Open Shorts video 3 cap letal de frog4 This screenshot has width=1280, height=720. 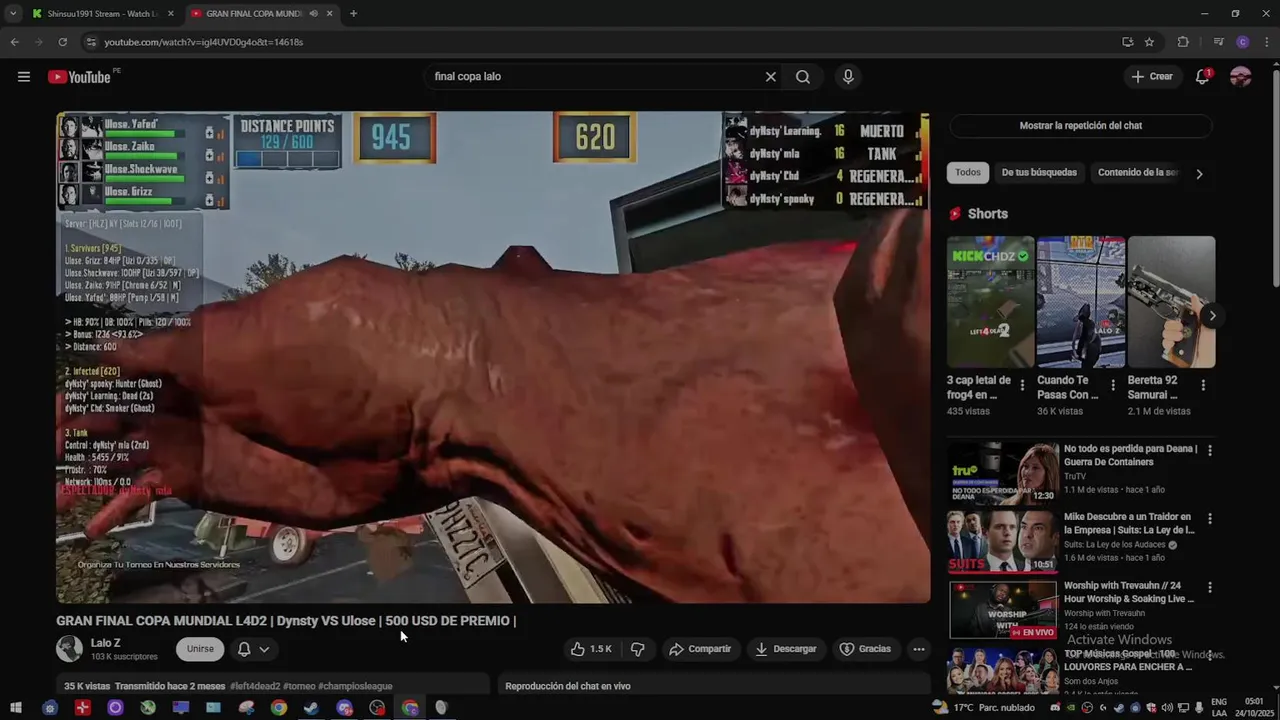click(990, 302)
